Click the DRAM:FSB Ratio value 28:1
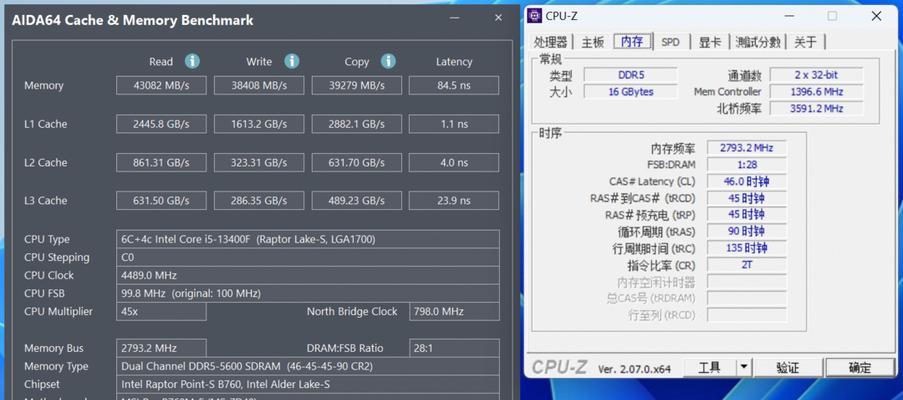The width and height of the screenshot is (903, 400). tap(454, 348)
